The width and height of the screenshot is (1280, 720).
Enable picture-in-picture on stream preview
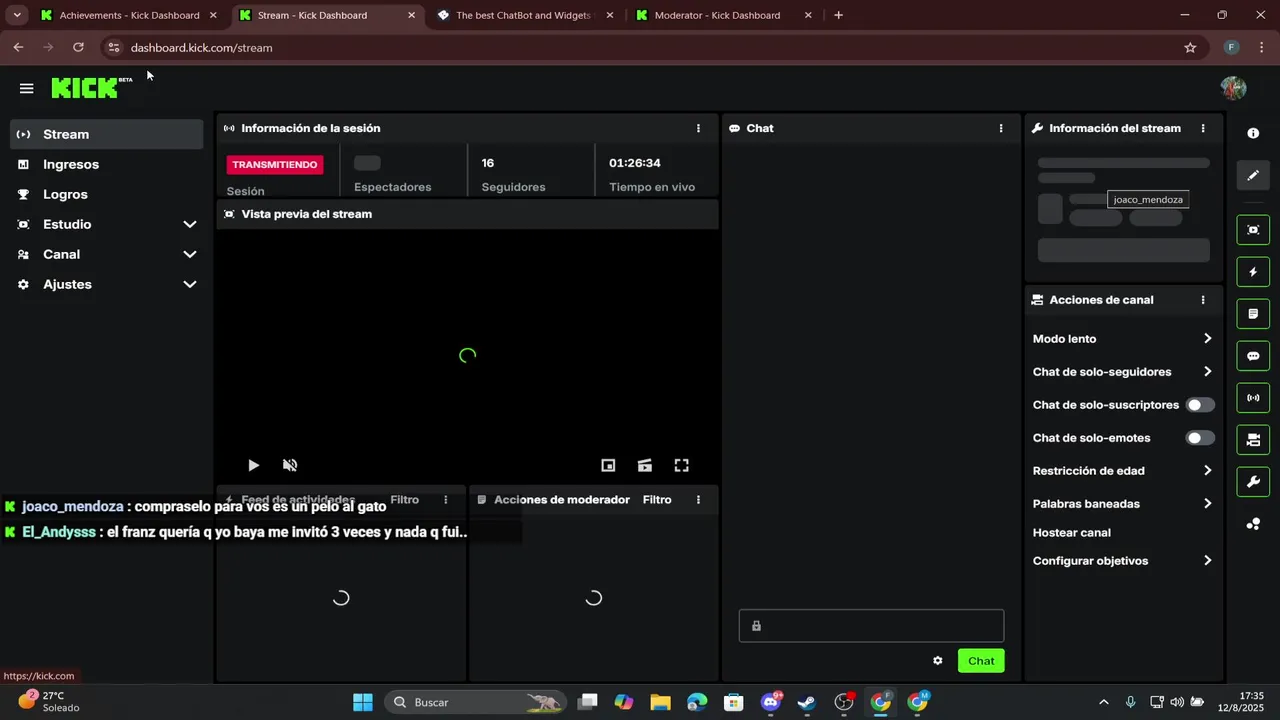pyautogui.click(x=608, y=465)
